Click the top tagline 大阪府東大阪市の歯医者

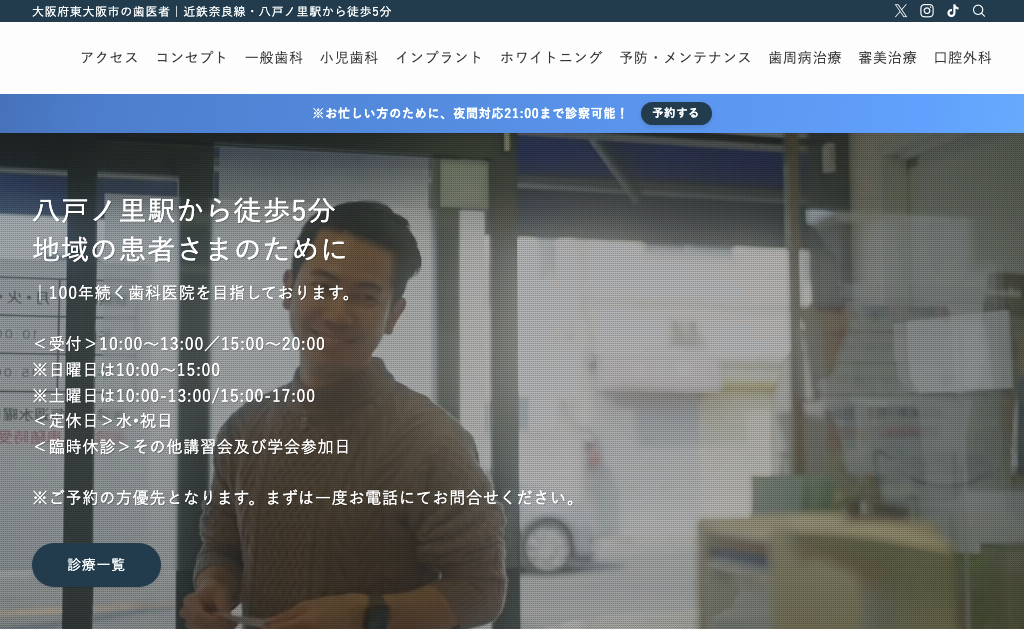click(x=100, y=11)
